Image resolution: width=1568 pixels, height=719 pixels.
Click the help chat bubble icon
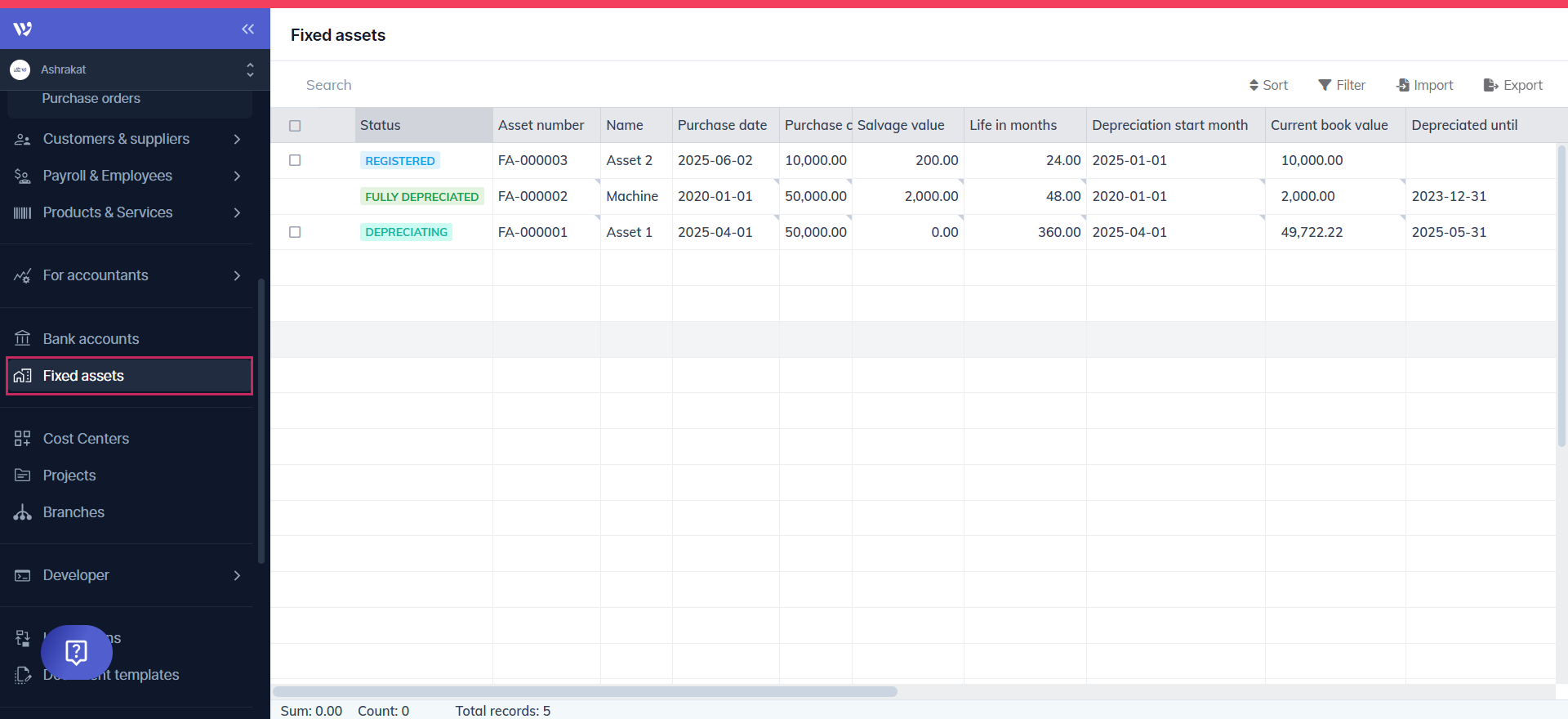click(x=77, y=652)
